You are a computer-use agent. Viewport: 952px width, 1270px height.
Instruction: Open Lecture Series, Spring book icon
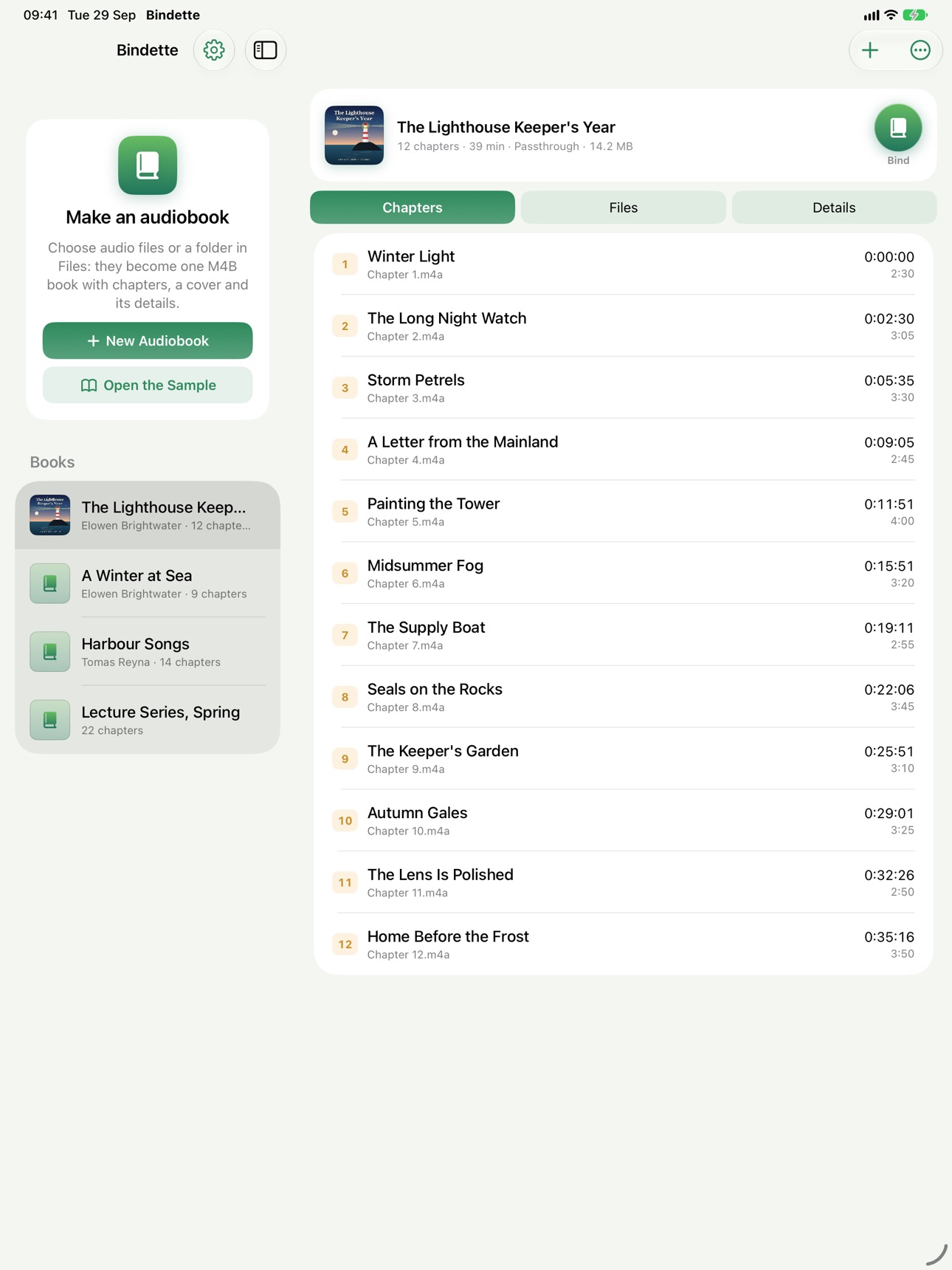(x=50, y=720)
